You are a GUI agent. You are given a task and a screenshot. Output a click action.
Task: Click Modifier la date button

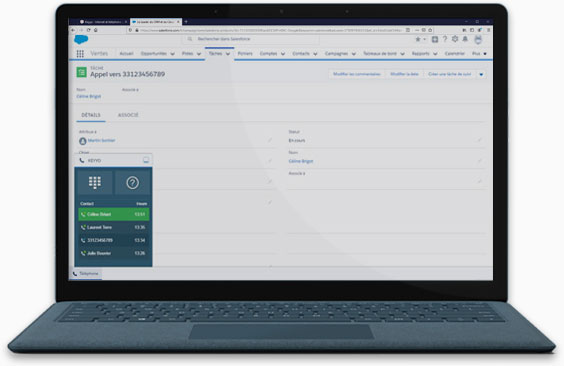tap(404, 74)
